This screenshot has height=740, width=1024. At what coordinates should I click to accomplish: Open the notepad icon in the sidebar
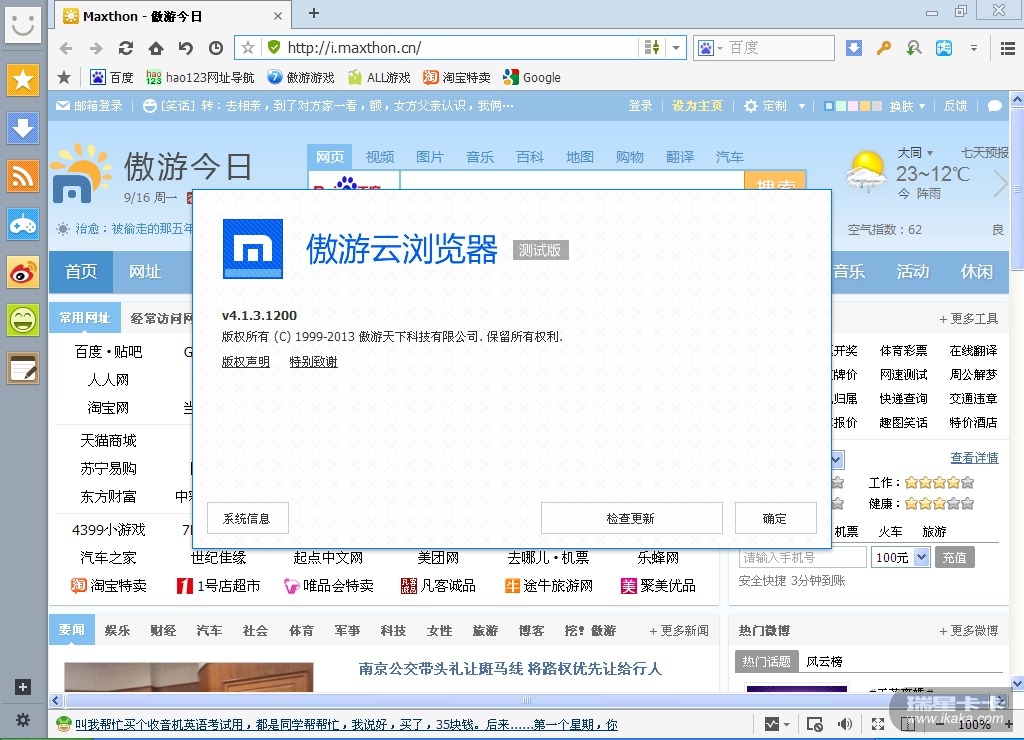23,368
